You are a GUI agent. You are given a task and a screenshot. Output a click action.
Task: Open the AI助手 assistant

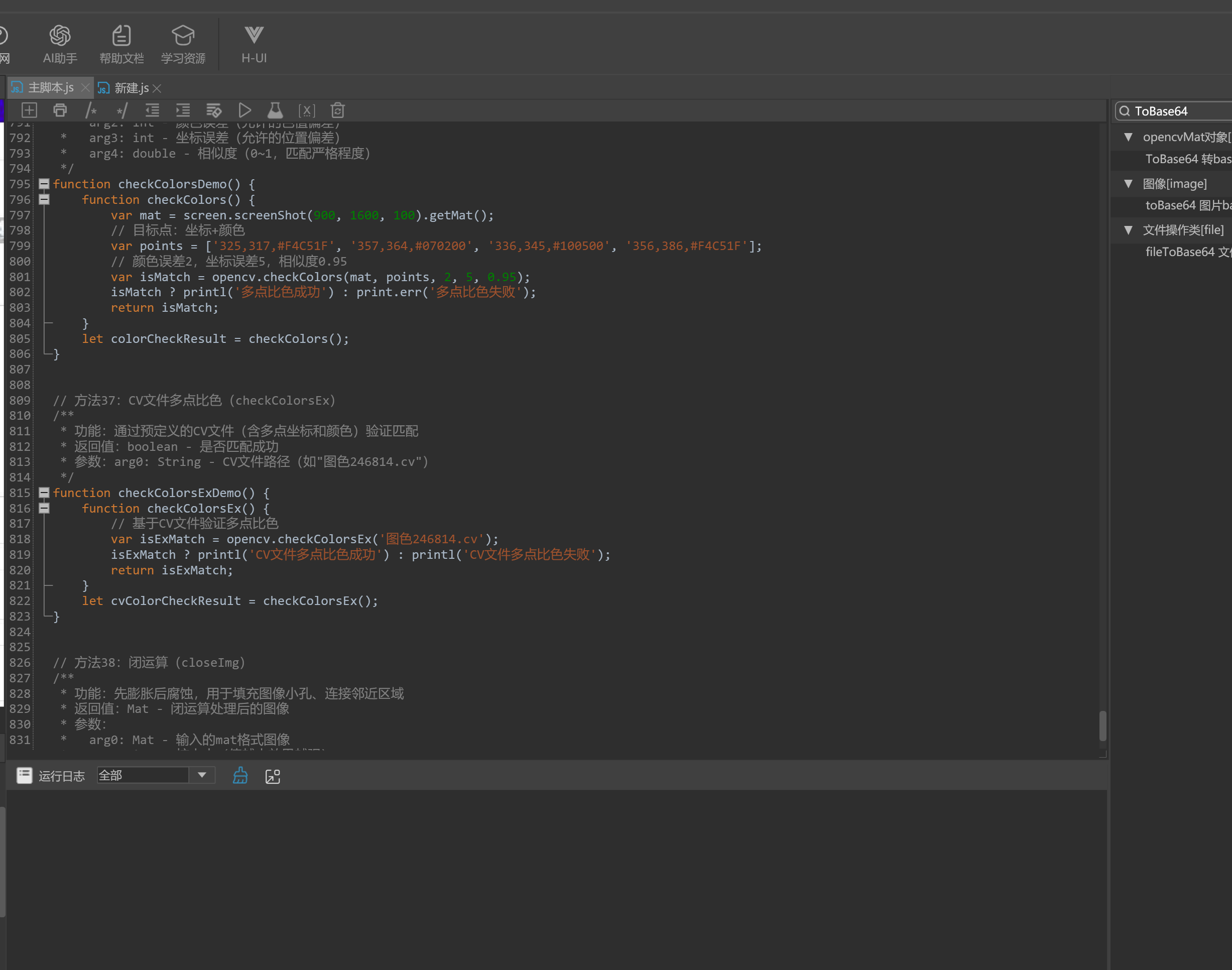click(60, 44)
